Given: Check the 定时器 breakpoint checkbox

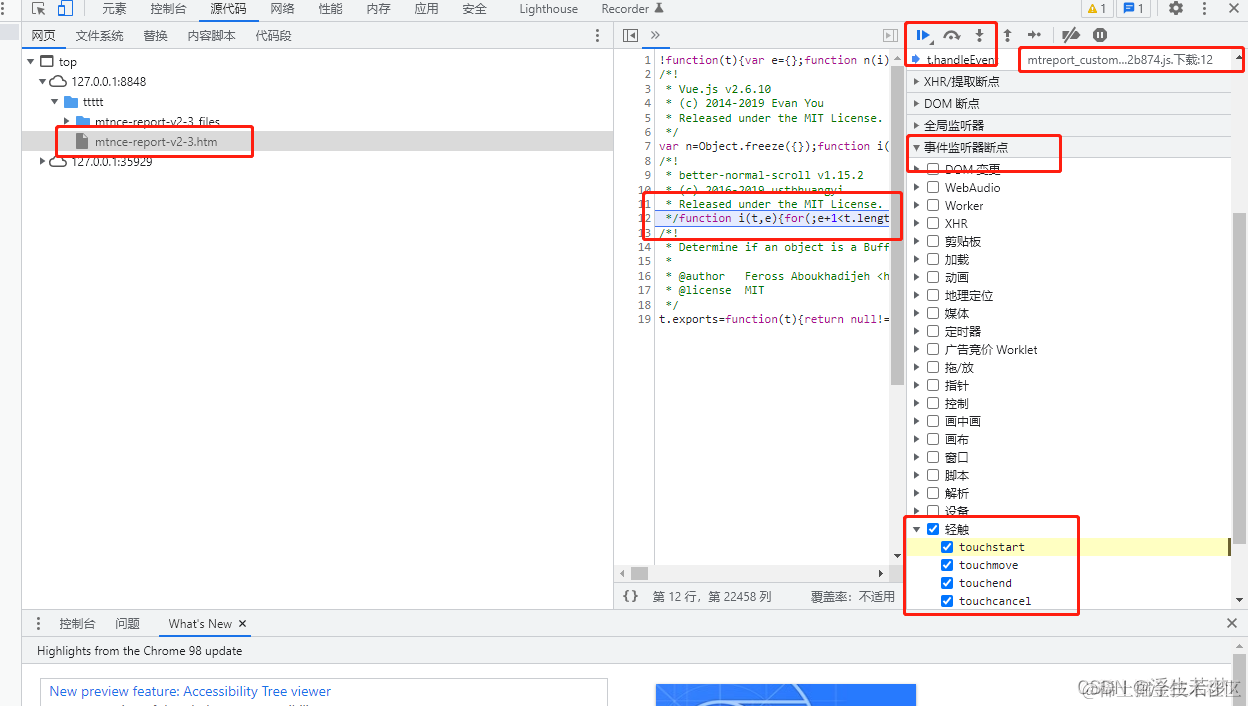Looking at the screenshot, I should (933, 331).
